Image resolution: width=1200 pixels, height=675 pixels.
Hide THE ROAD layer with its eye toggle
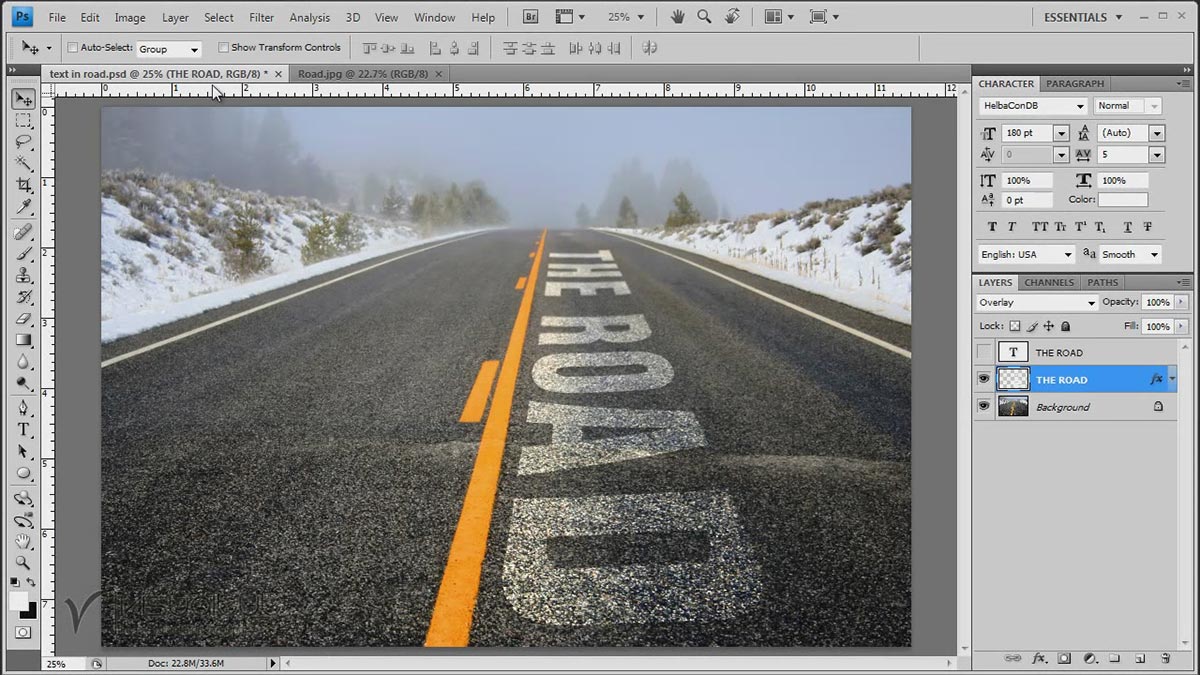click(984, 378)
